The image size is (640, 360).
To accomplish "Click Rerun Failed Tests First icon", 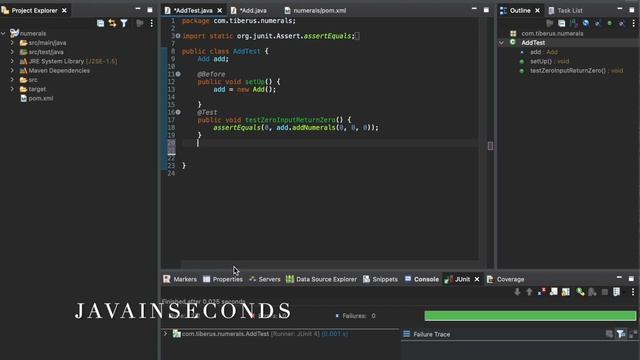I will [x=592, y=292].
